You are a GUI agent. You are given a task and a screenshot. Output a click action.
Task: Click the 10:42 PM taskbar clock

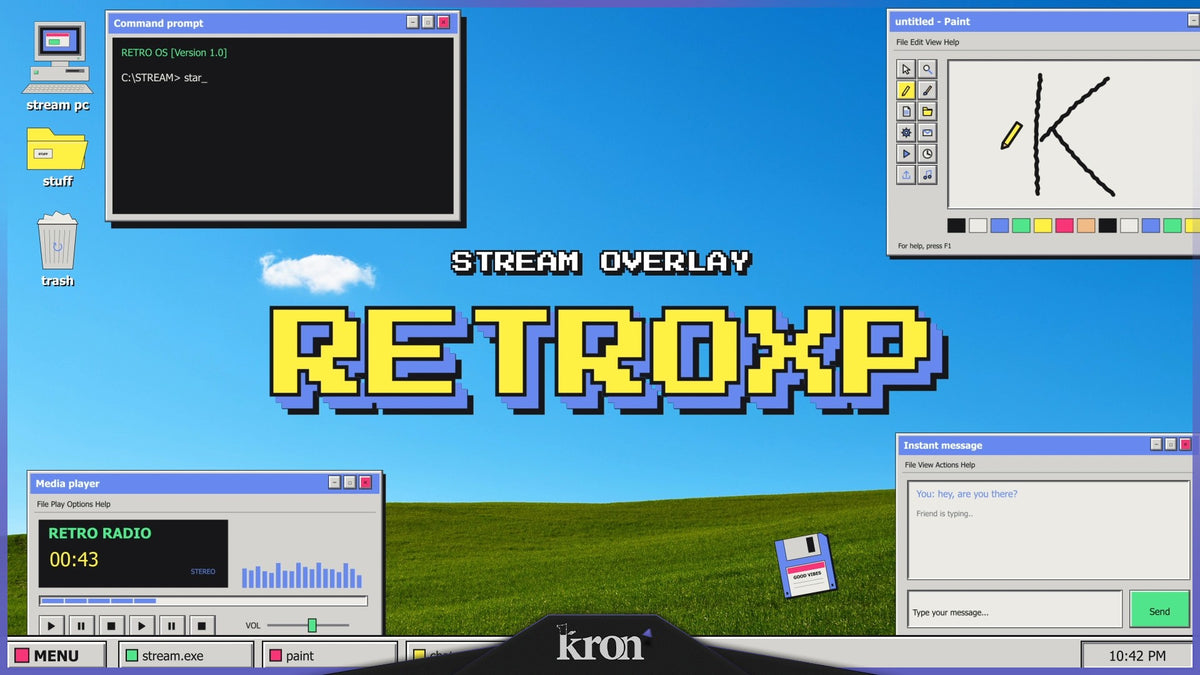coord(1137,656)
